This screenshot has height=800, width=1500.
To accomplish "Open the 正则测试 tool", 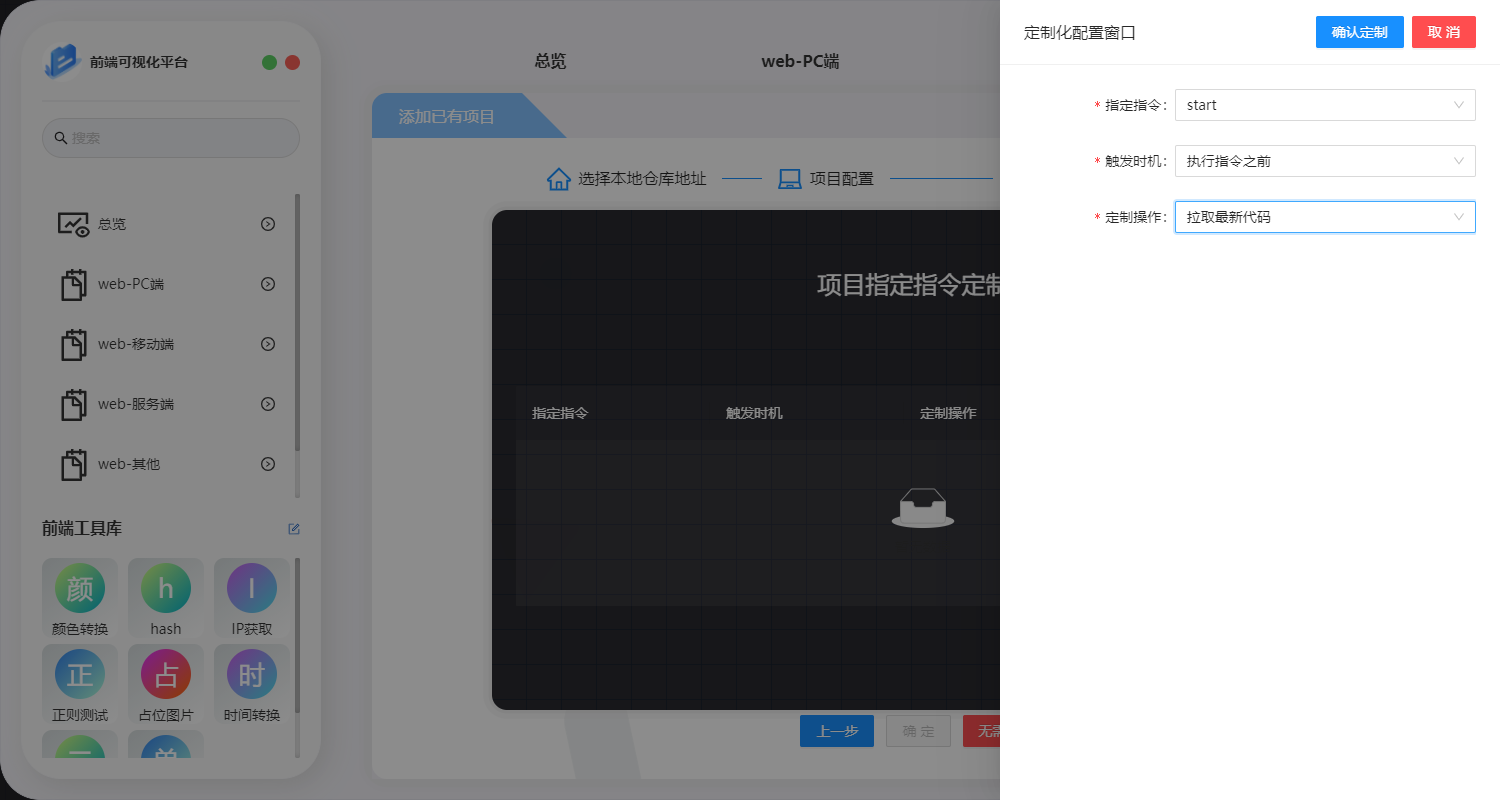I will (x=80, y=684).
